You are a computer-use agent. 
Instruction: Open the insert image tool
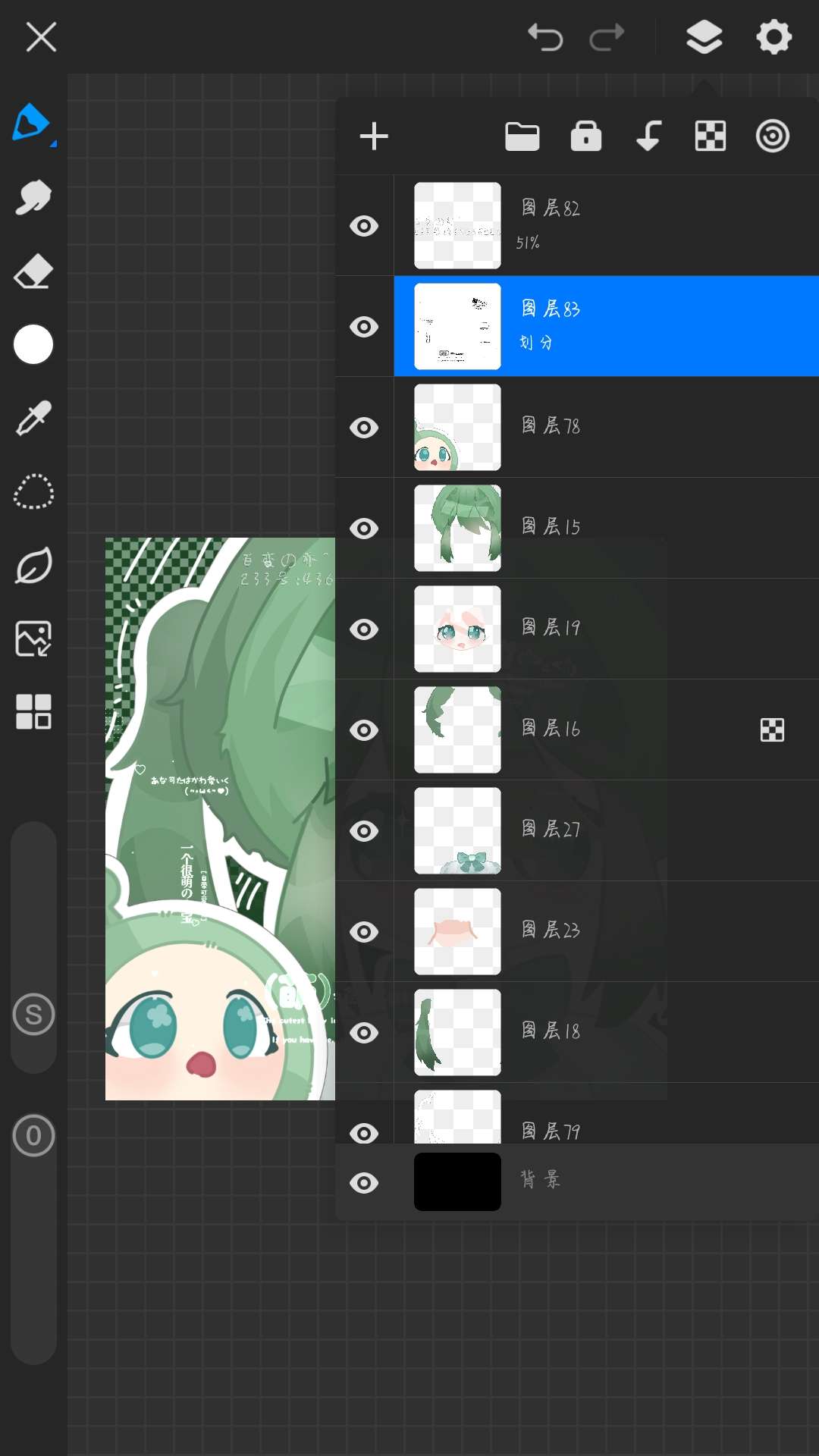[33, 639]
